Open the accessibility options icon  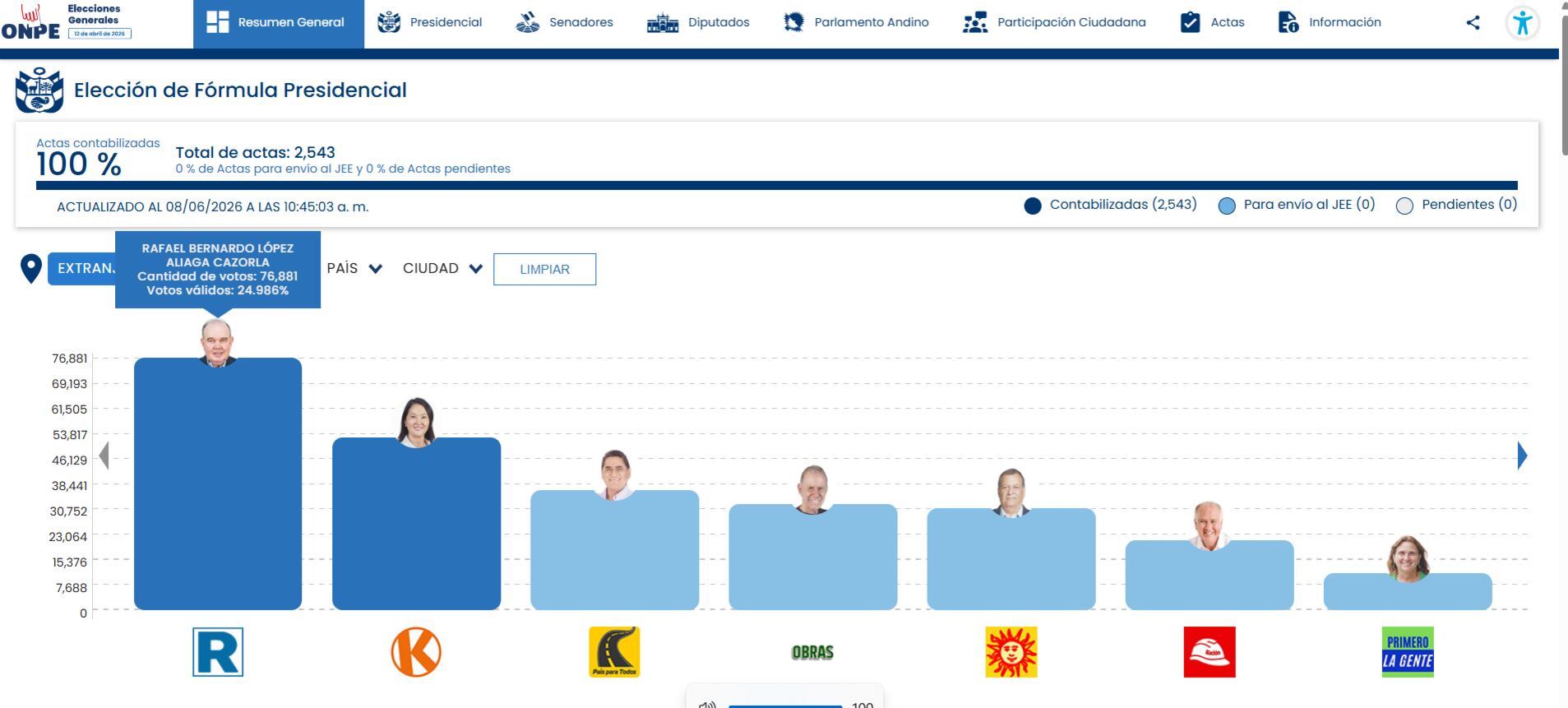point(1522,23)
